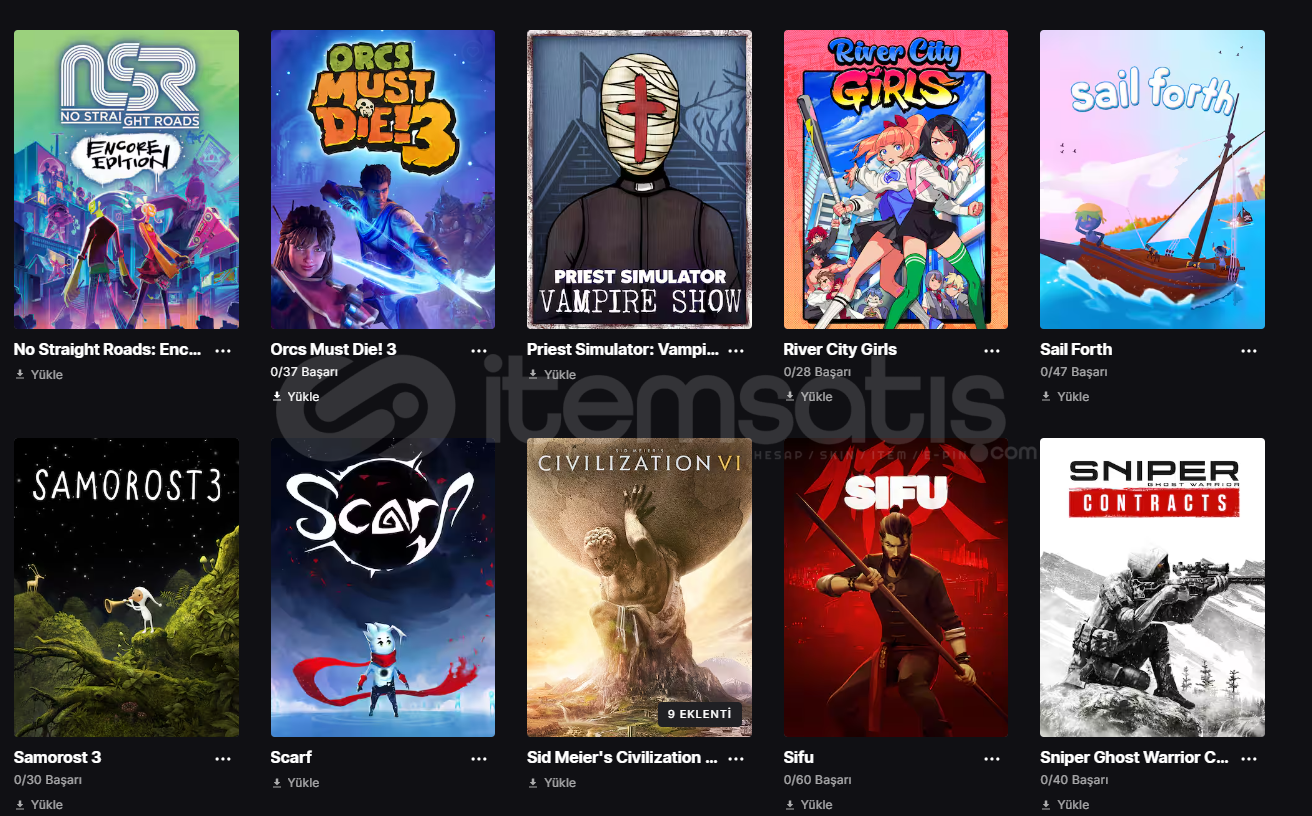
Task: Open the River City Girls cover art
Action: 896,179
